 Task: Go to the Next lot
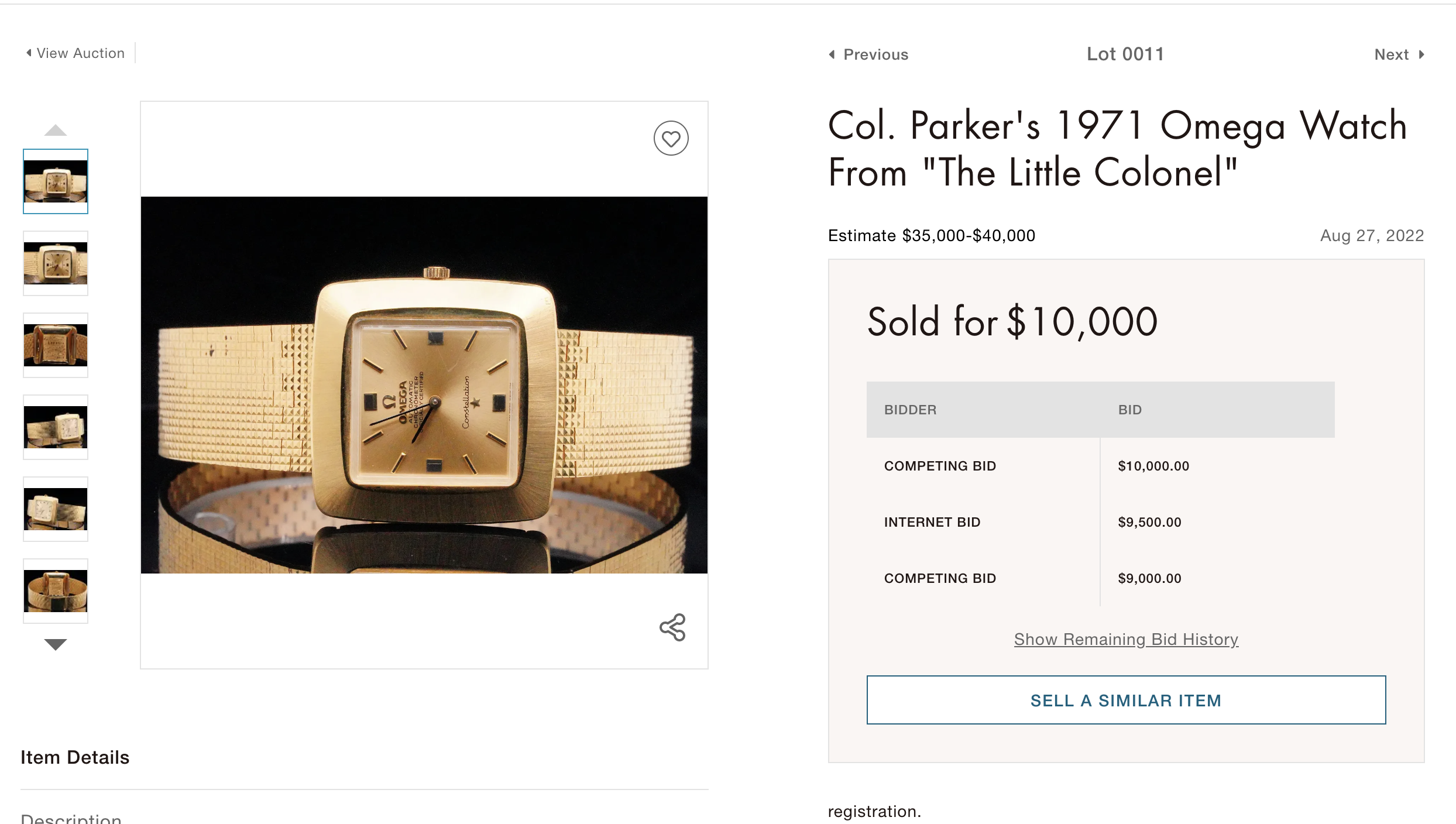pos(1399,54)
